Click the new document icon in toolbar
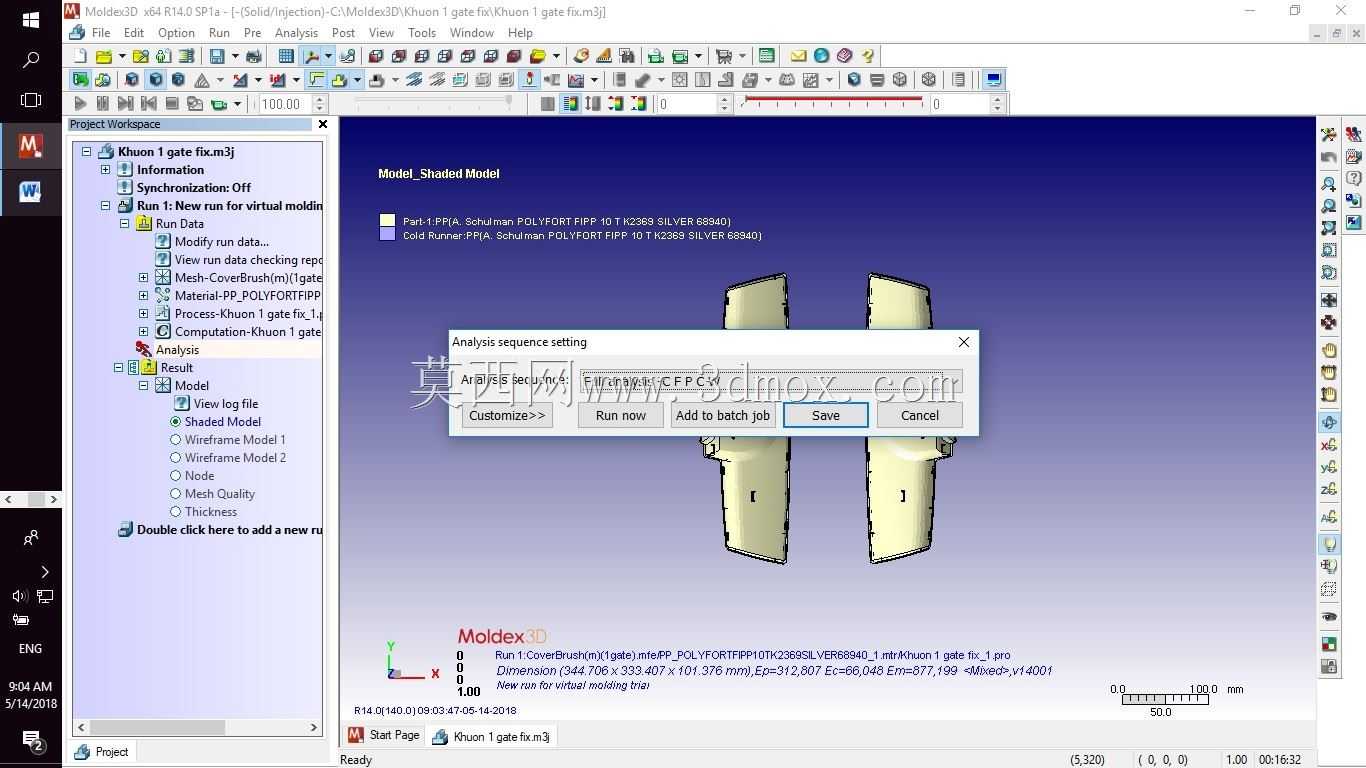 [80, 56]
